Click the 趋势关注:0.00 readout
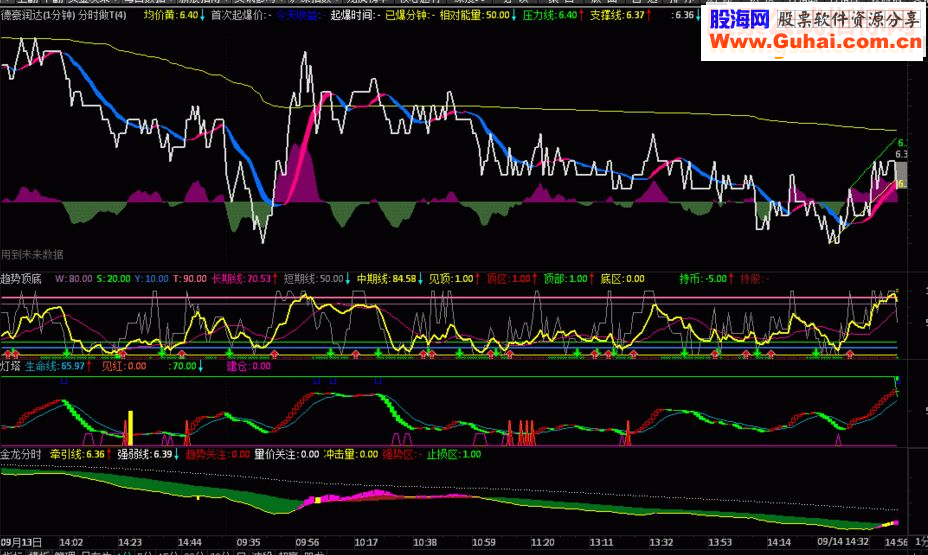 [x=218, y=454]
